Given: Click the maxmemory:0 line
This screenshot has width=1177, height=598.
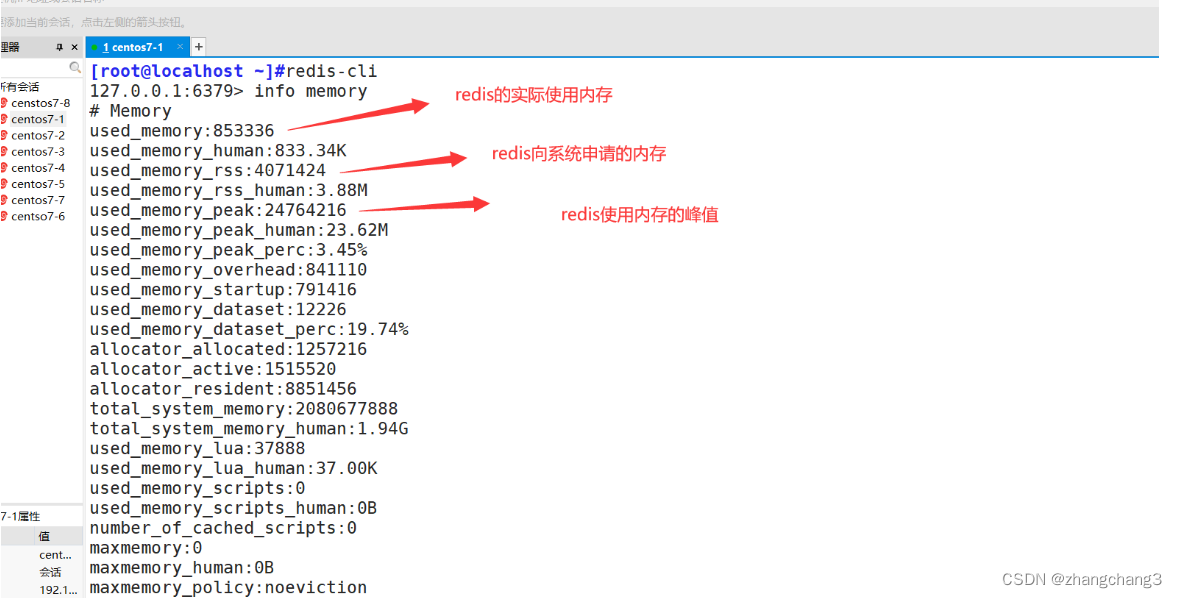Looking at the screenshot, I should click(x=146, y=548).
